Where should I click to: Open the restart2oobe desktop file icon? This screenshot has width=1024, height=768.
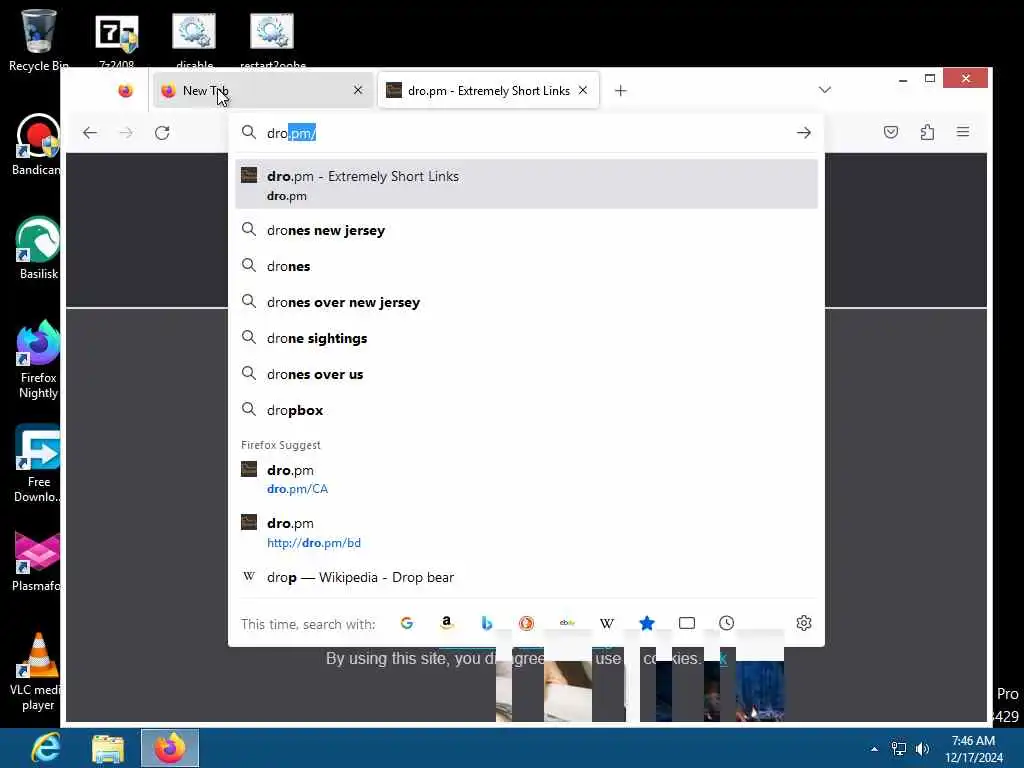(x=272, y=39)
